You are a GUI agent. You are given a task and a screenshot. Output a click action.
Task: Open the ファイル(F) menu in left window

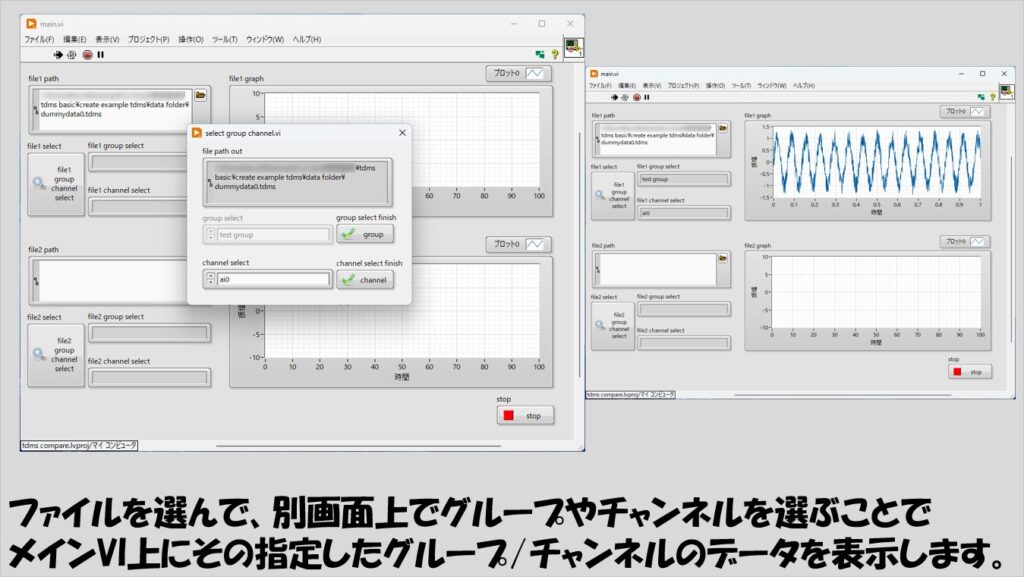pyautogui.click(x=39, y=39)
